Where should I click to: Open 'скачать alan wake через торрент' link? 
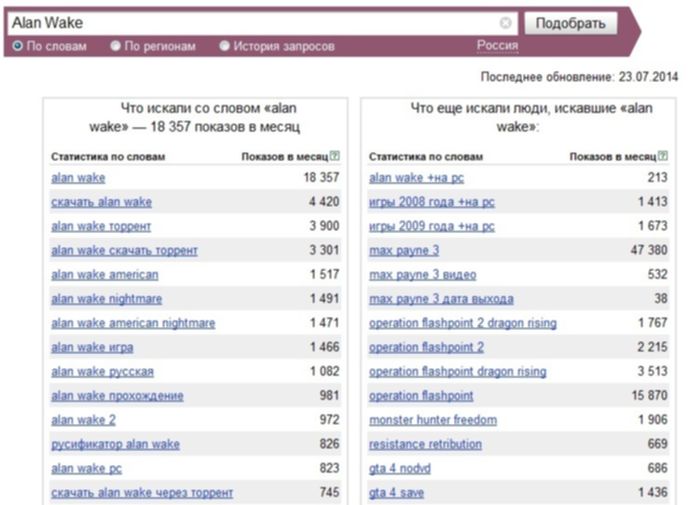click(x=142, y=493)
